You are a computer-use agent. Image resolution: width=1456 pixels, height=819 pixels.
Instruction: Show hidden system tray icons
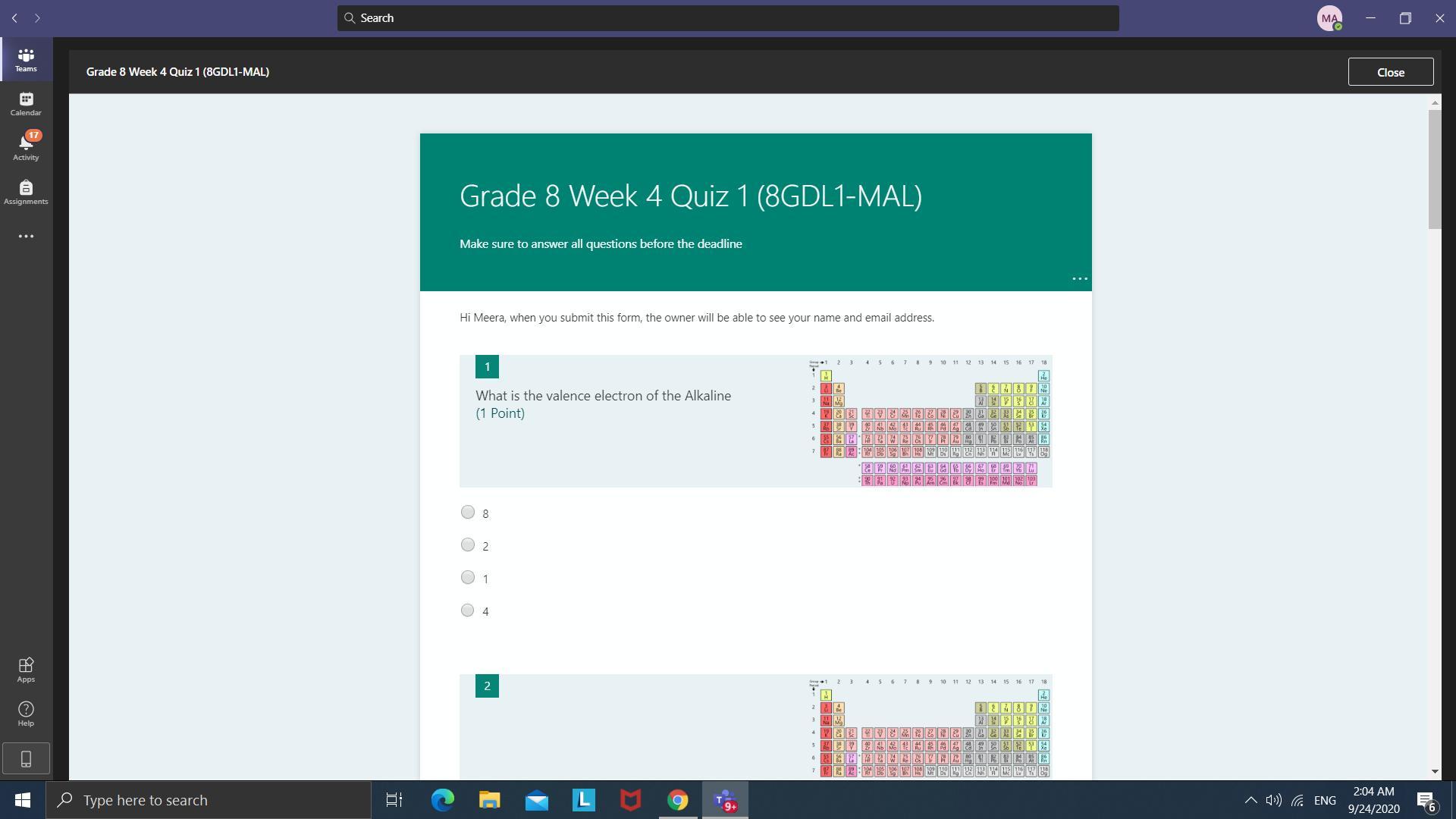[x=1250, y=800]
